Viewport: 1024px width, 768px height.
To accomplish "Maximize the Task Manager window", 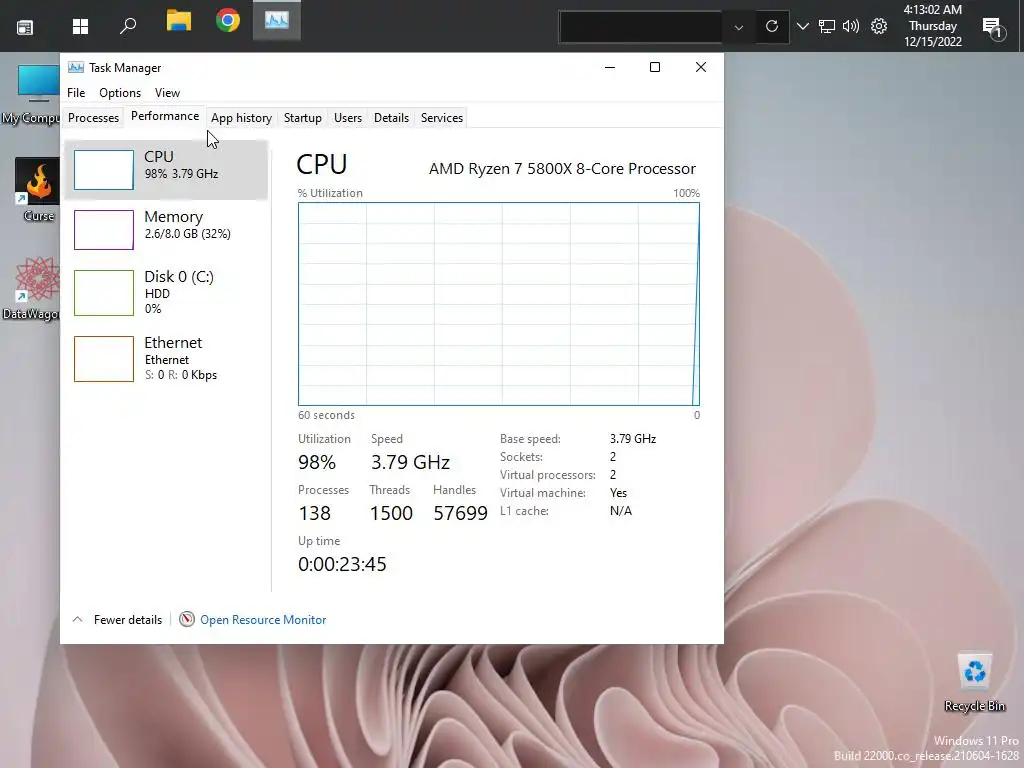I will tap(654, 67).
